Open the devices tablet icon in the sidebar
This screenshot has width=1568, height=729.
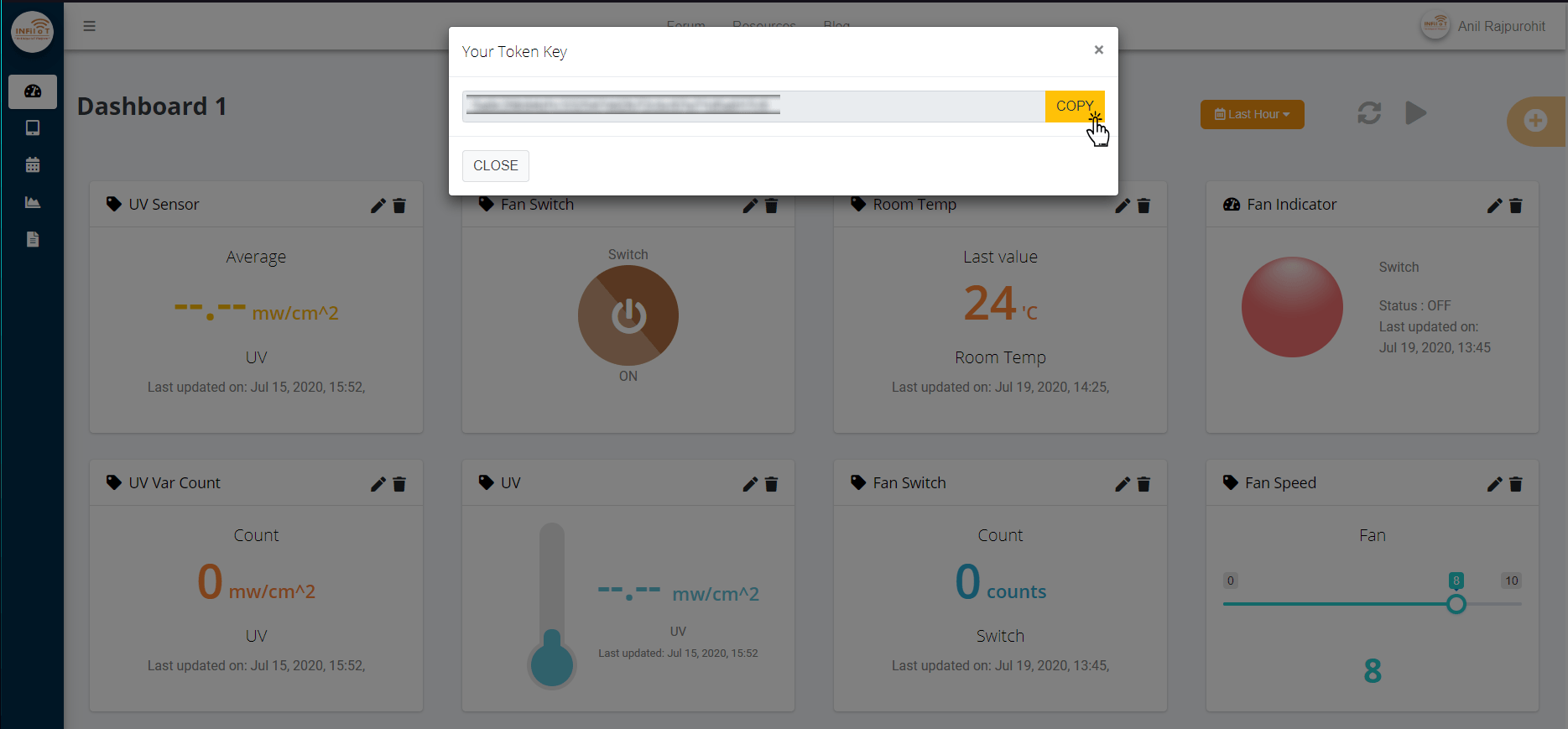click(x=33, y=128)
